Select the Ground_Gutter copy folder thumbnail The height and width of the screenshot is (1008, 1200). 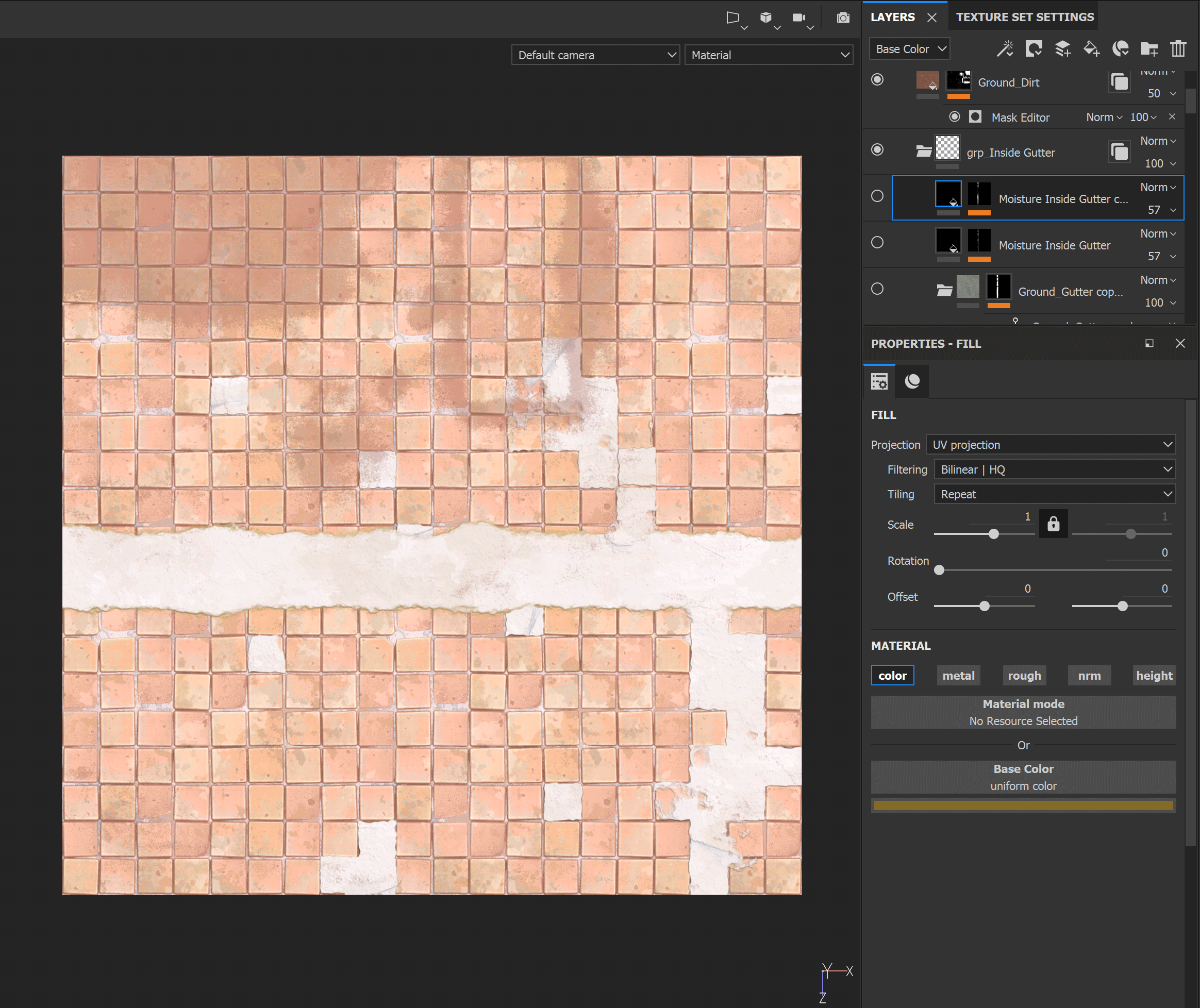968,288
